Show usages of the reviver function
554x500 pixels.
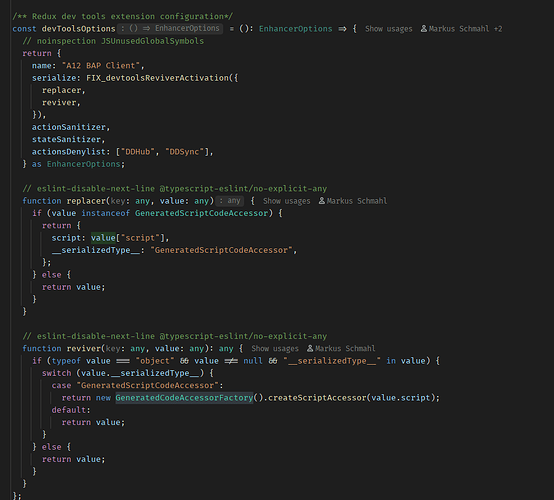275,348
